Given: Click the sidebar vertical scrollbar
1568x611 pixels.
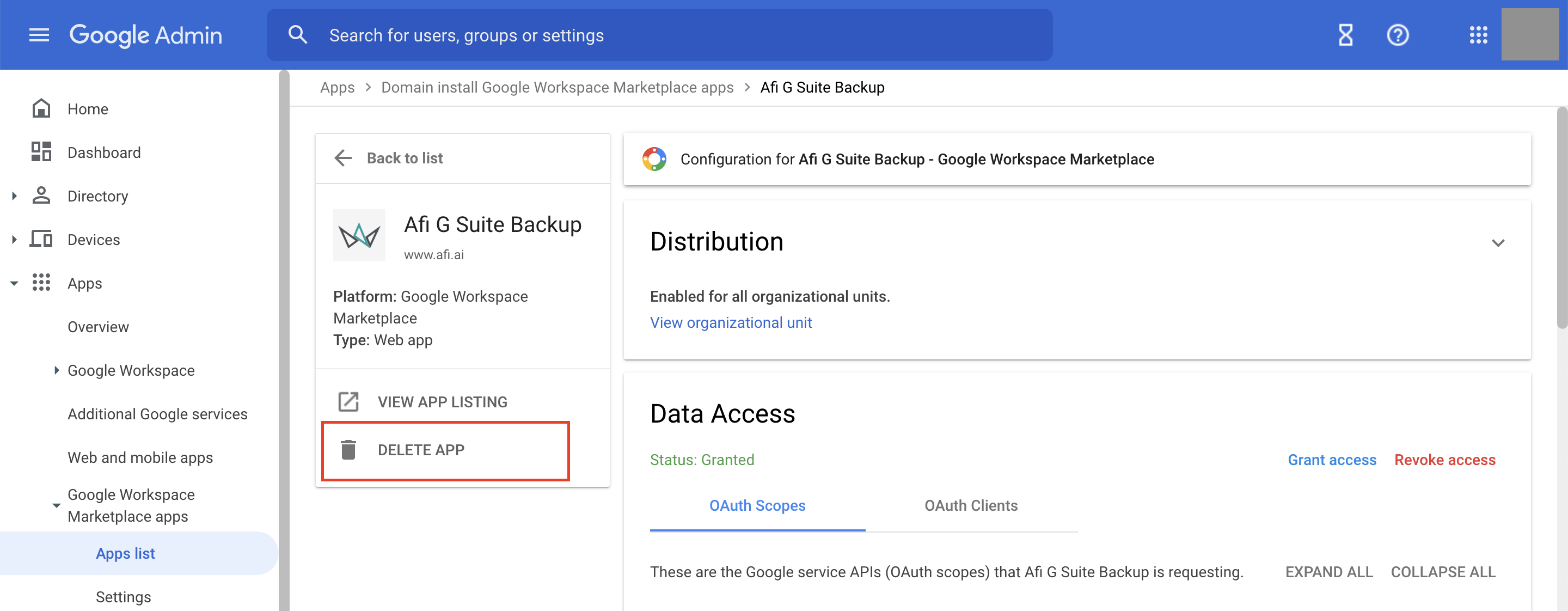Looking at the screenshot, I should [284, 341].
